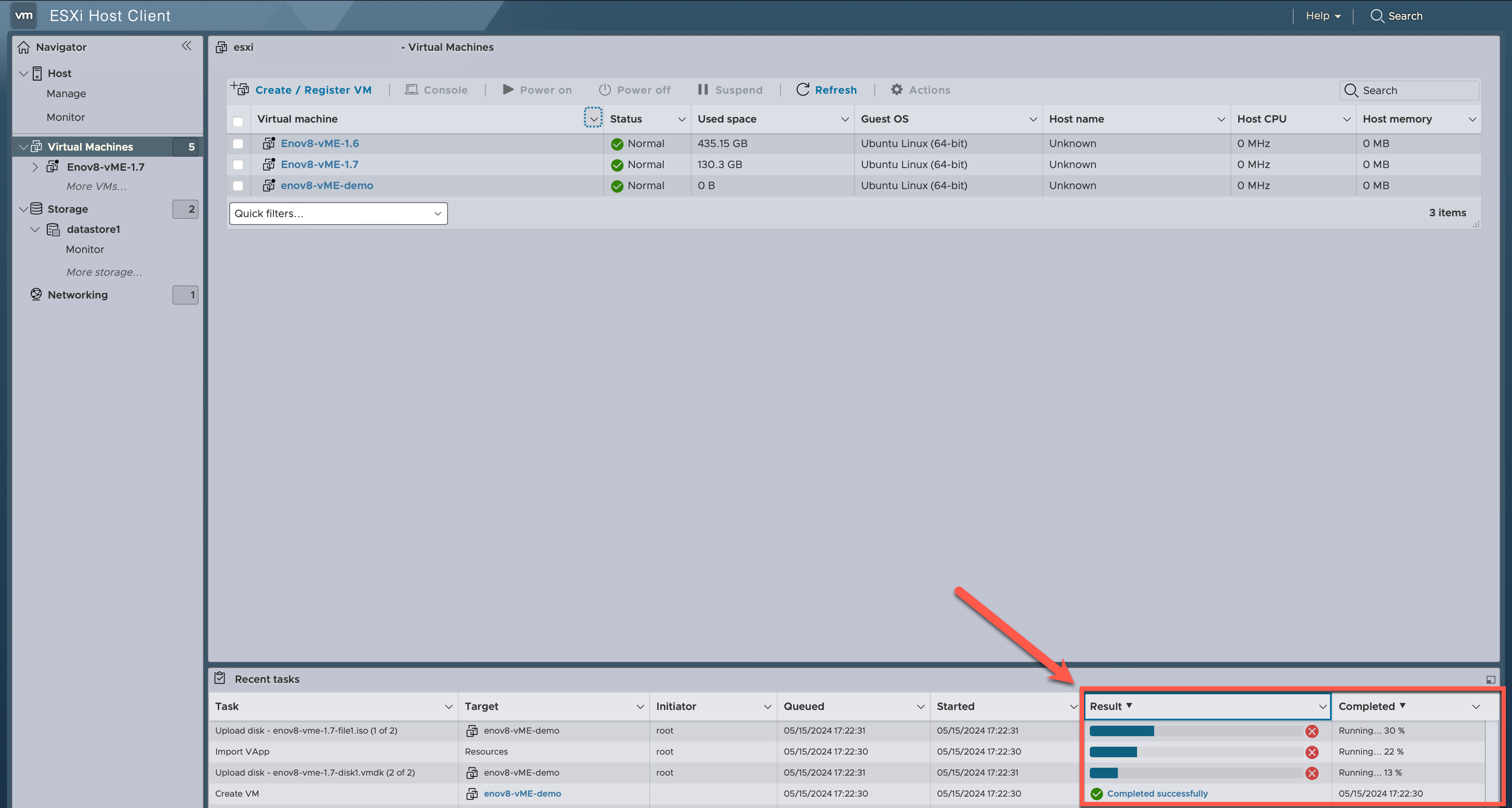Click the VMware vm logo icon
Viewport: 1512px width, 808px height.
[x=24, y=16]
